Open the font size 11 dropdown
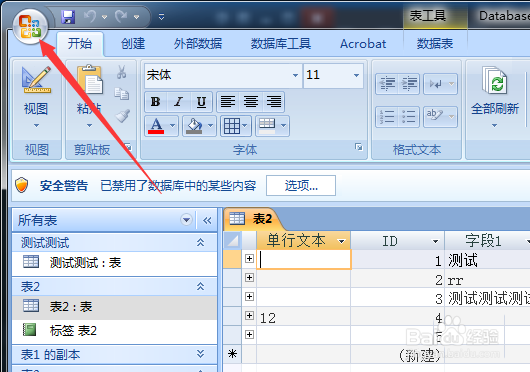Viewport: 530px width, 372px height. point(357,75)
